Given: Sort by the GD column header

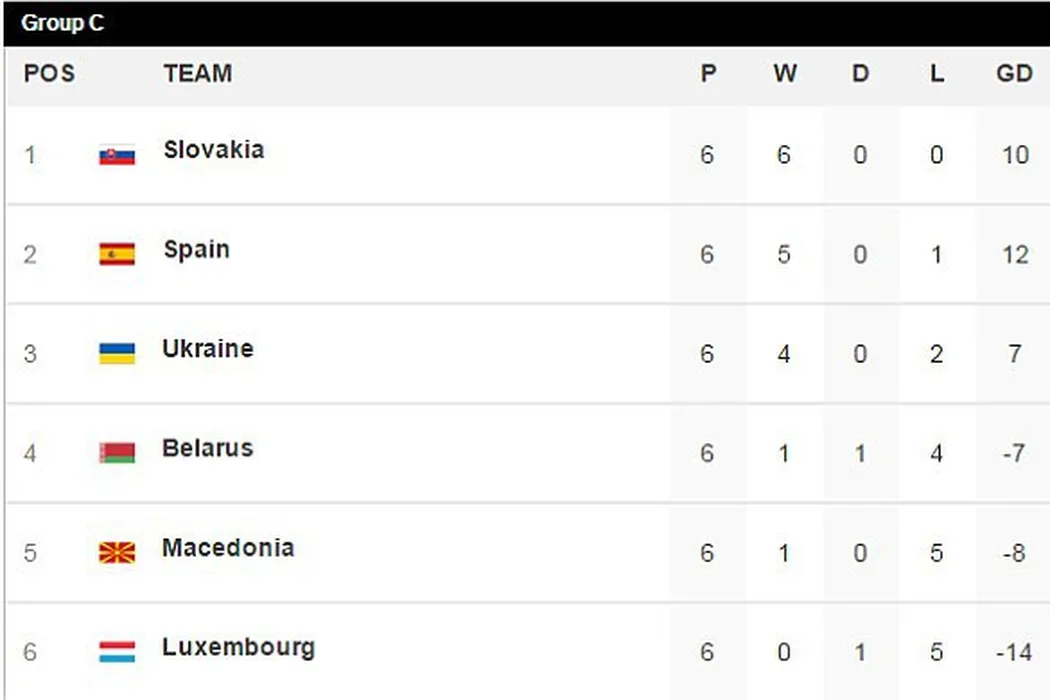Looking at the screenshot, I should [1014, 74].
